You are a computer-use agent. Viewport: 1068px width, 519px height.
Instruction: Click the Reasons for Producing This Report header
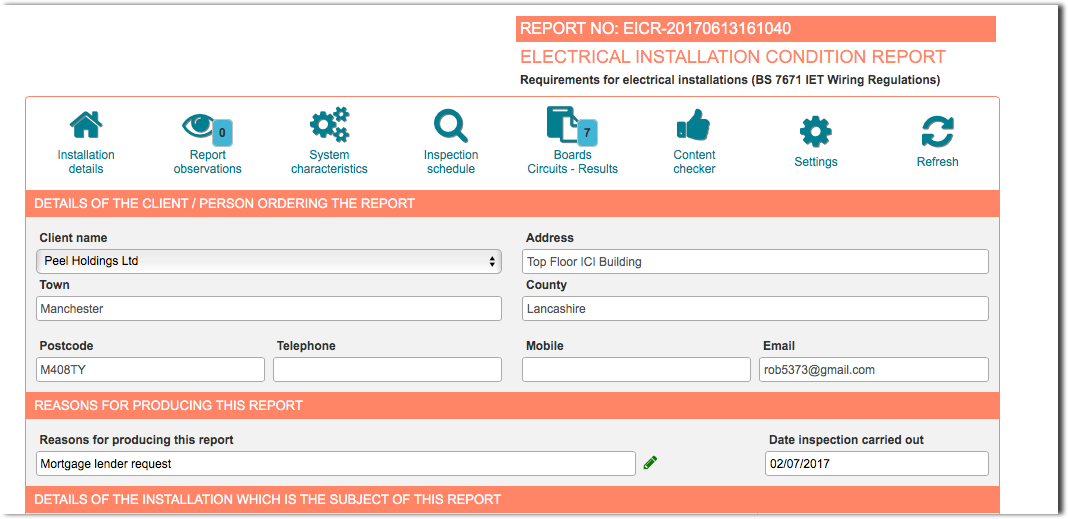pos(512,405)
